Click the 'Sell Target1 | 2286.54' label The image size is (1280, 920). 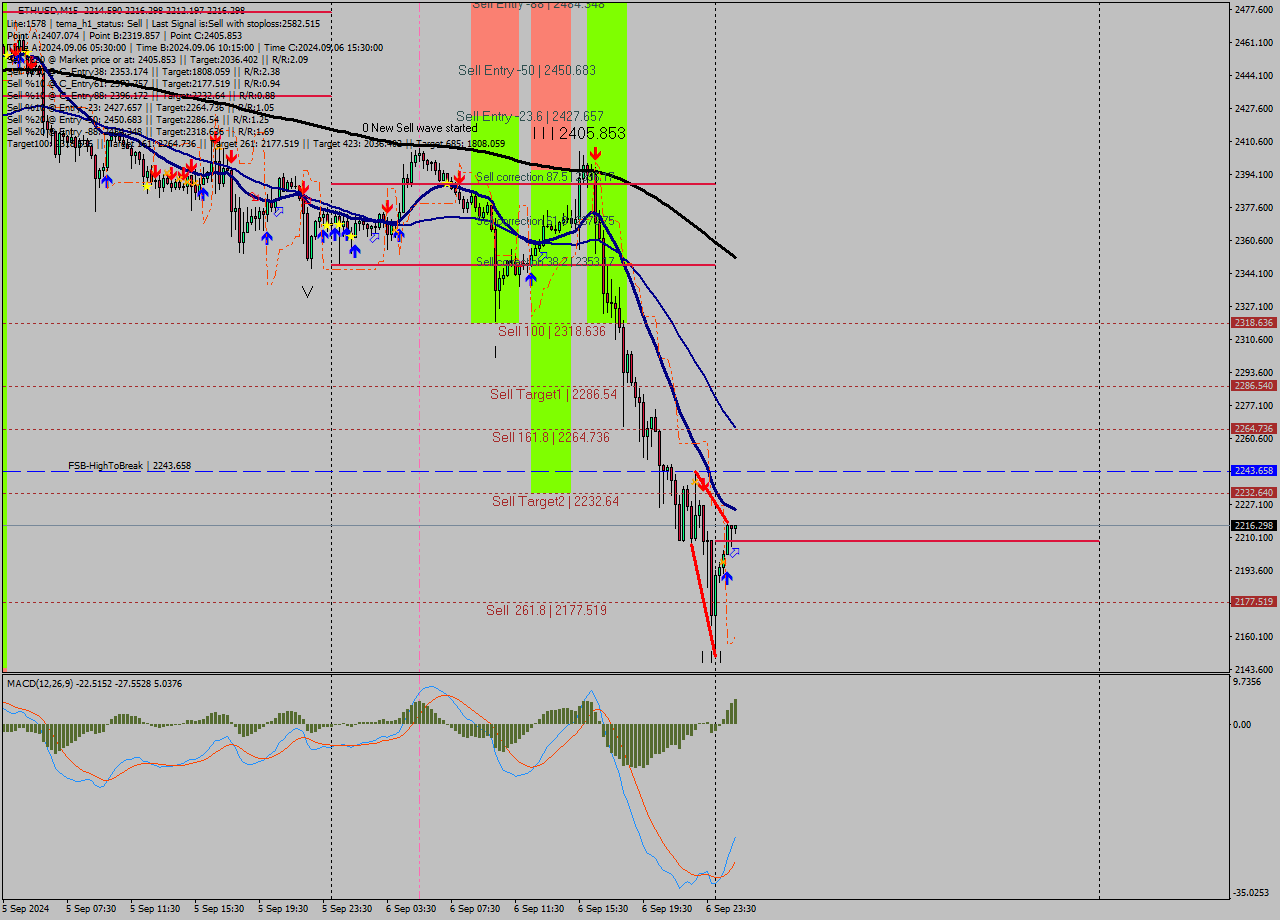point(554,395)
